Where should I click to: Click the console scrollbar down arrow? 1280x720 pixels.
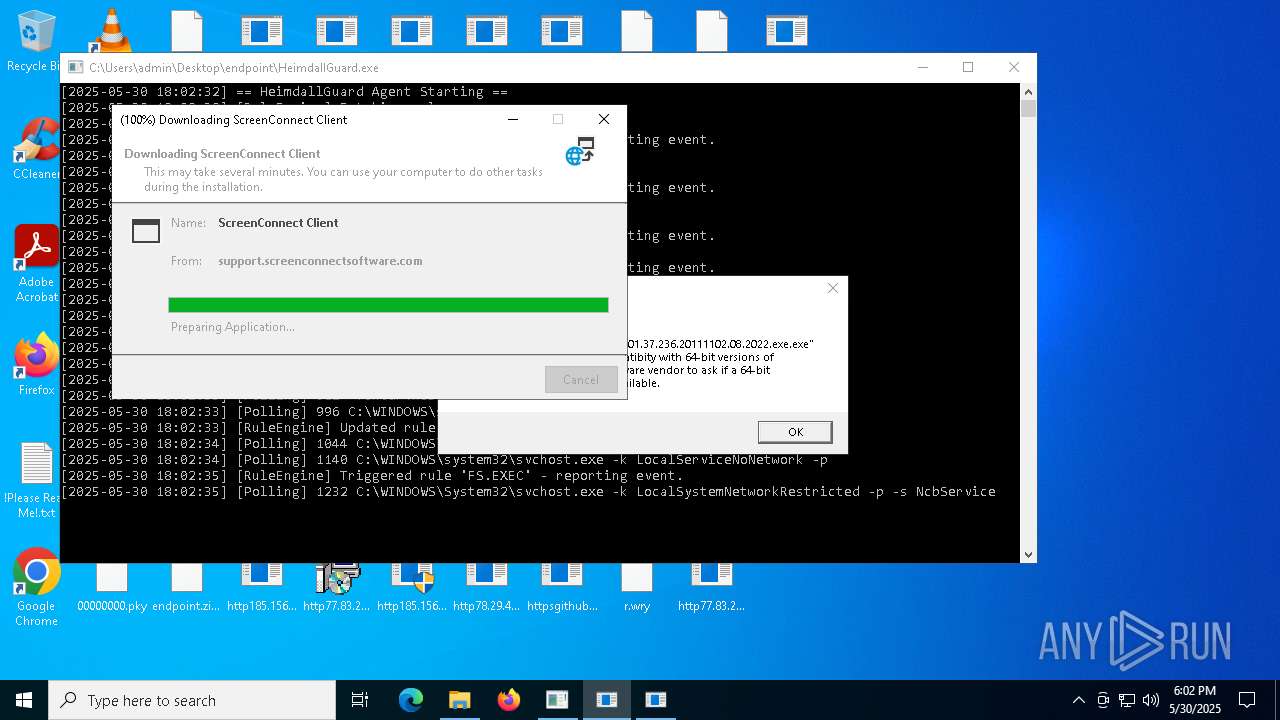(1028, 555)
